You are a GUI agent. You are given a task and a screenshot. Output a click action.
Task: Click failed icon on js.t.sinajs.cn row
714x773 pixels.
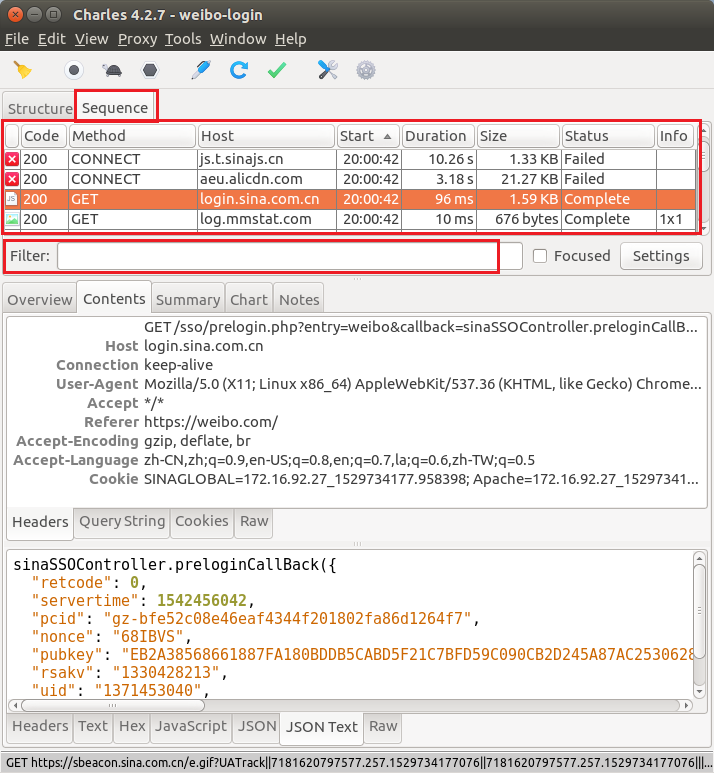point(12,159)
